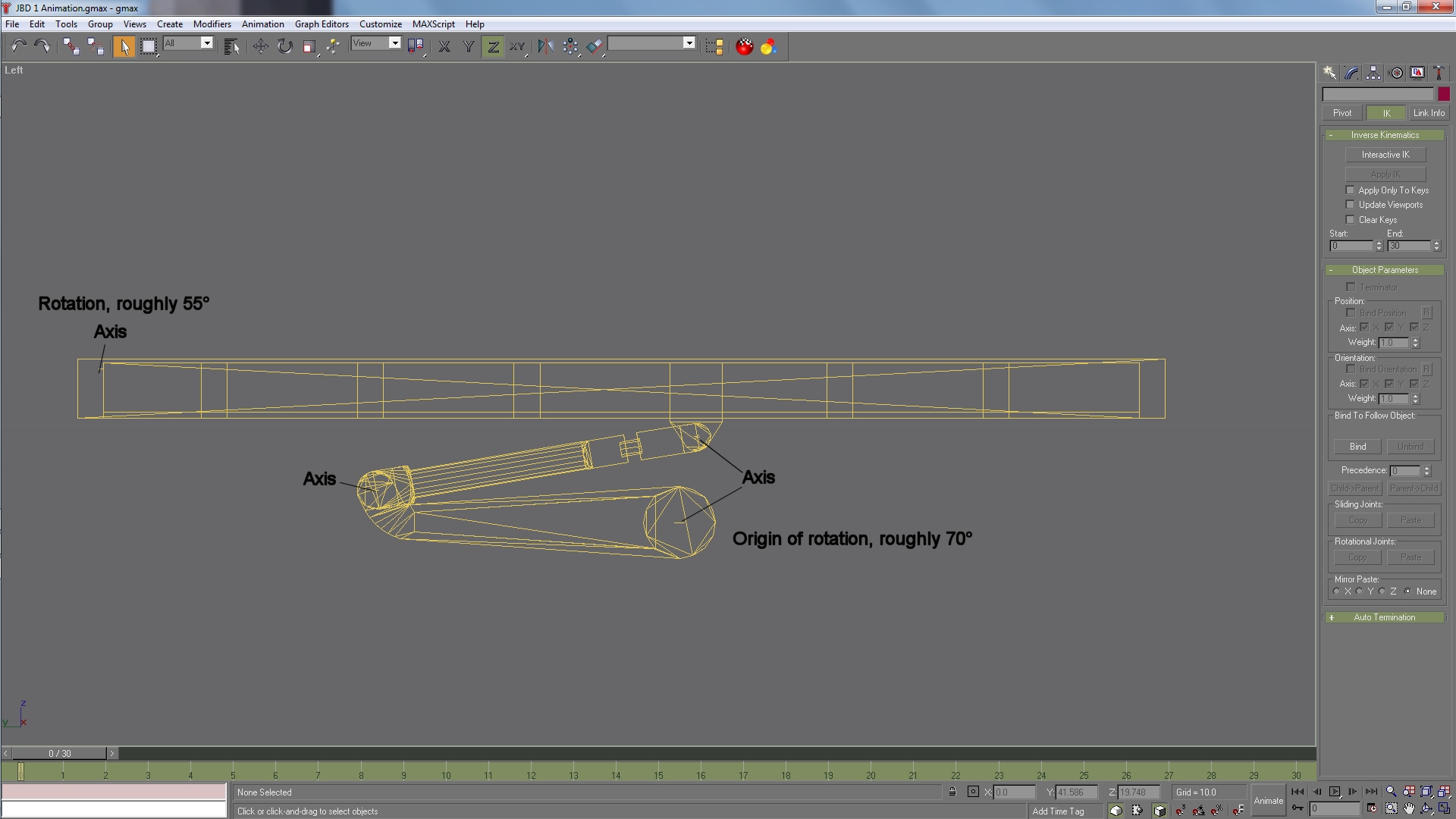Click the Select and Move tool
Screen dimensions: 1456x819
(260, 47)
